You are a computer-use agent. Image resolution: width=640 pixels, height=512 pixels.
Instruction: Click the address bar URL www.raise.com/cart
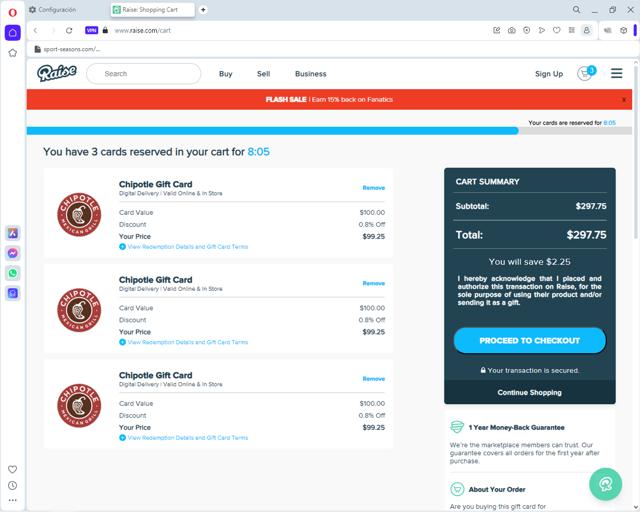tap(142, 31)
